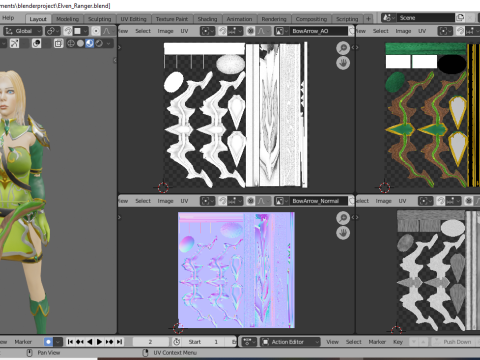Toggle the auto keying record button

coord(48,342)
